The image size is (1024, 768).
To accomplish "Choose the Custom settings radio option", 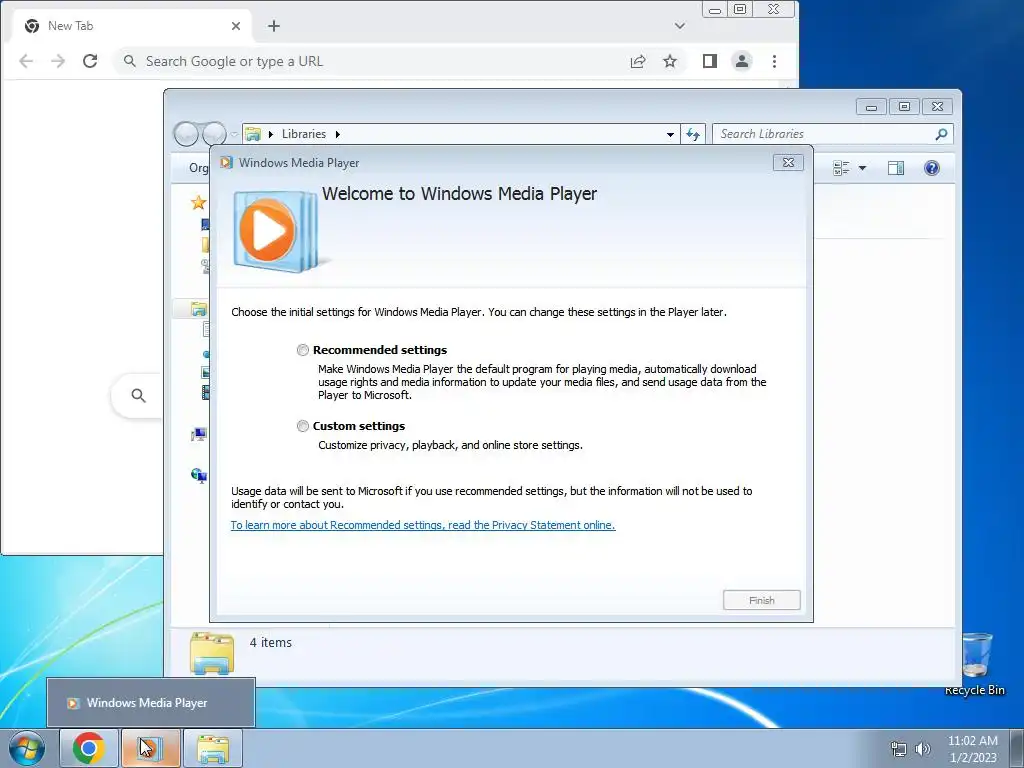I will [302, 426].
